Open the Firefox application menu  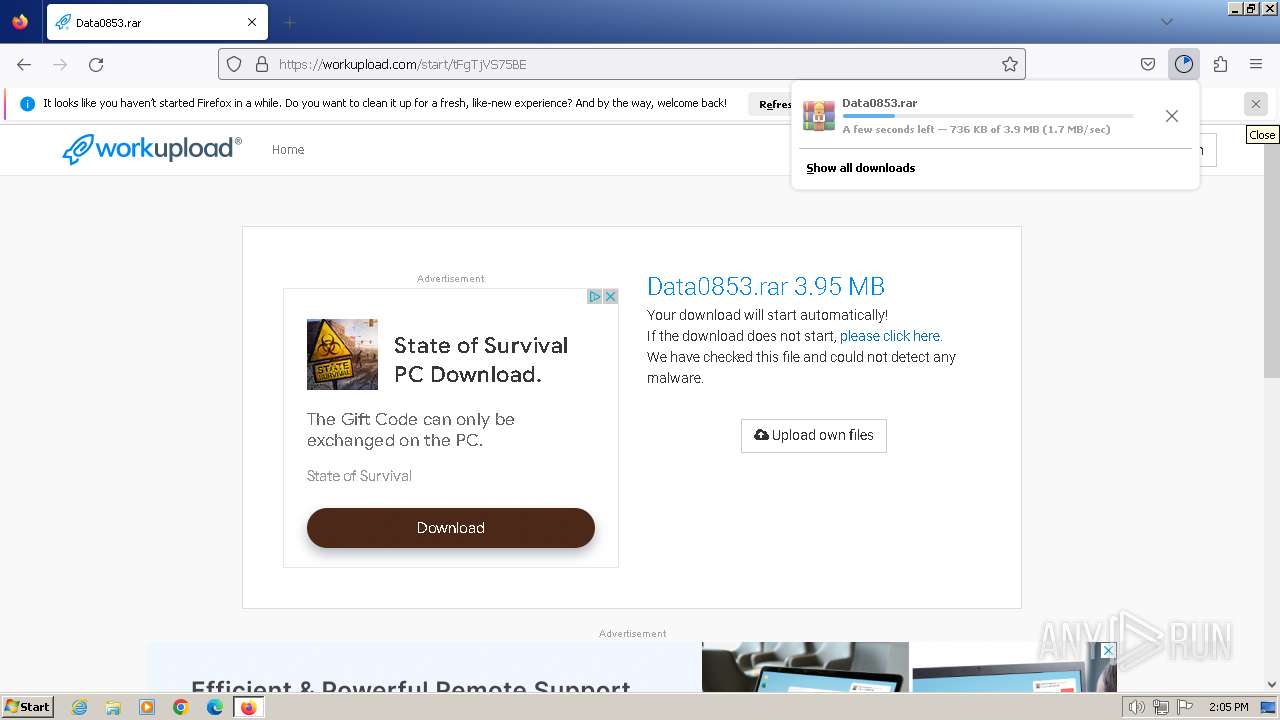(x=1256, y=64)
